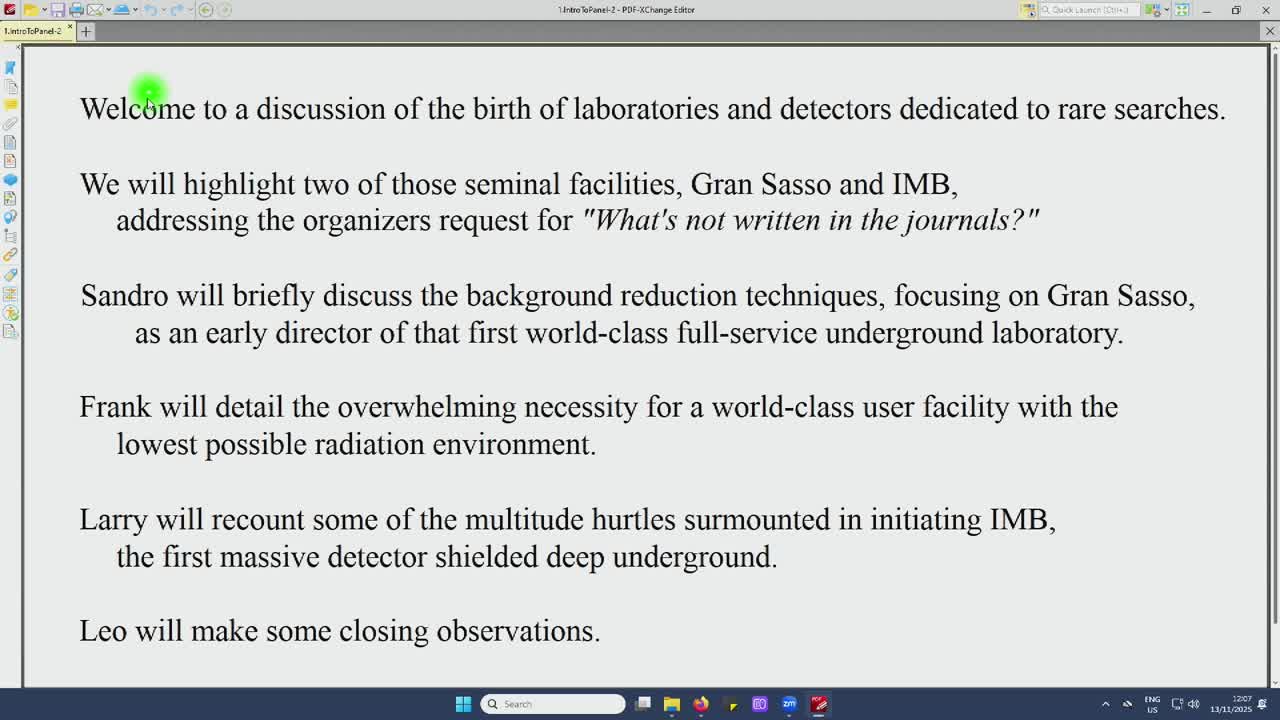This screenshot has width=1280, height=720.
Task: Toggle full screen mode icon
Action: [1182, 10]
